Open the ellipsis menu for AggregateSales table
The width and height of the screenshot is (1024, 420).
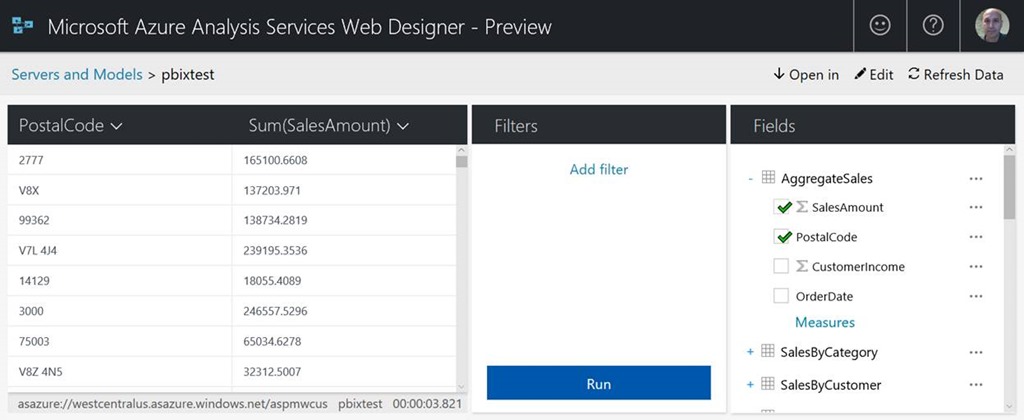[x=976, y=179]
